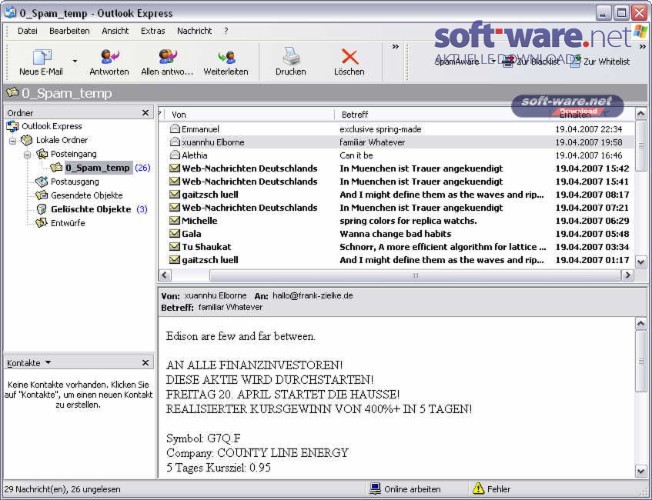Collapse the Lokale Ordner tree node
The width and height of the screenshot is (652, 500).
click(13, 141)
